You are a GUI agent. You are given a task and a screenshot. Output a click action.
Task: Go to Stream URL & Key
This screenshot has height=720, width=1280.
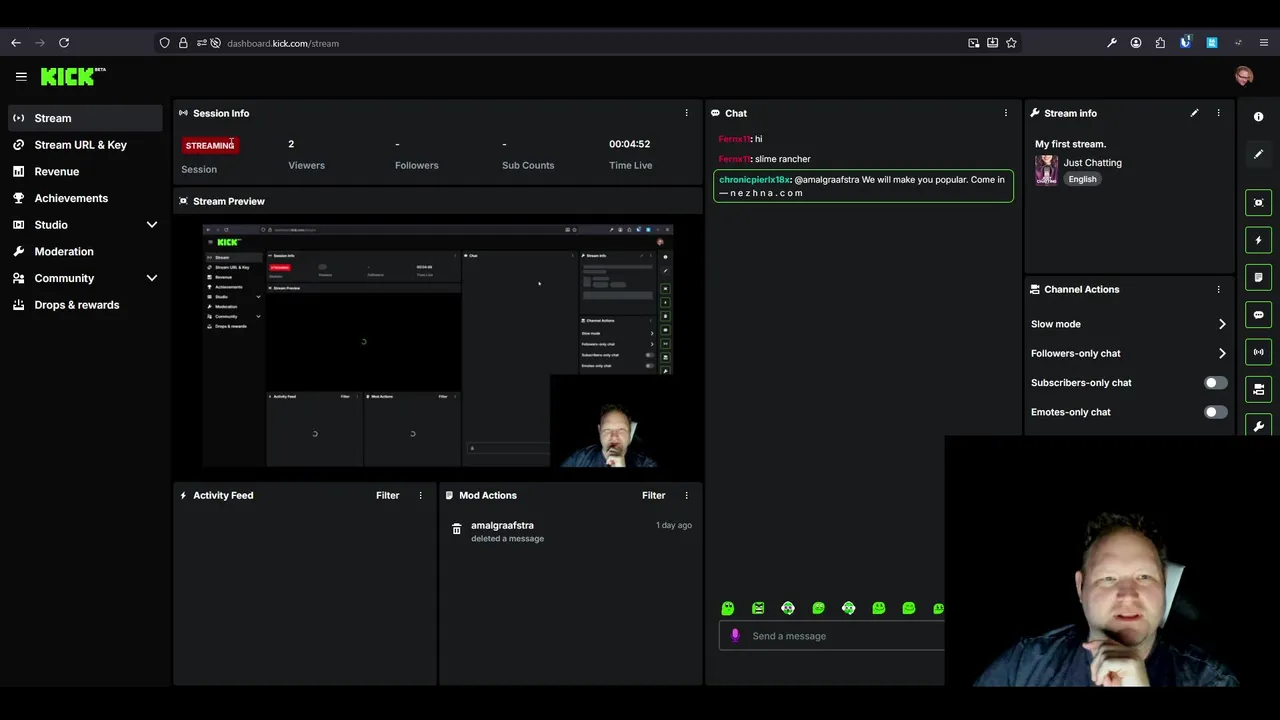[x=85, y=145]
